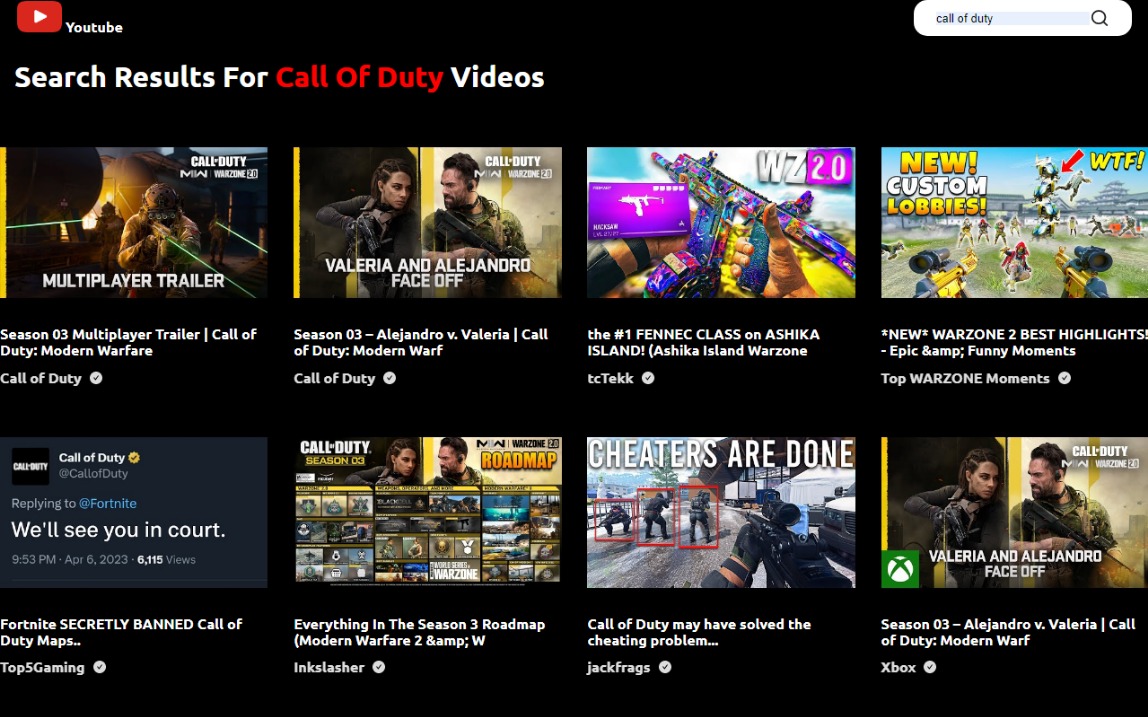
Task: Open Call of Duty channel under Alejandro v. Valeria
Action: point(335,379)
